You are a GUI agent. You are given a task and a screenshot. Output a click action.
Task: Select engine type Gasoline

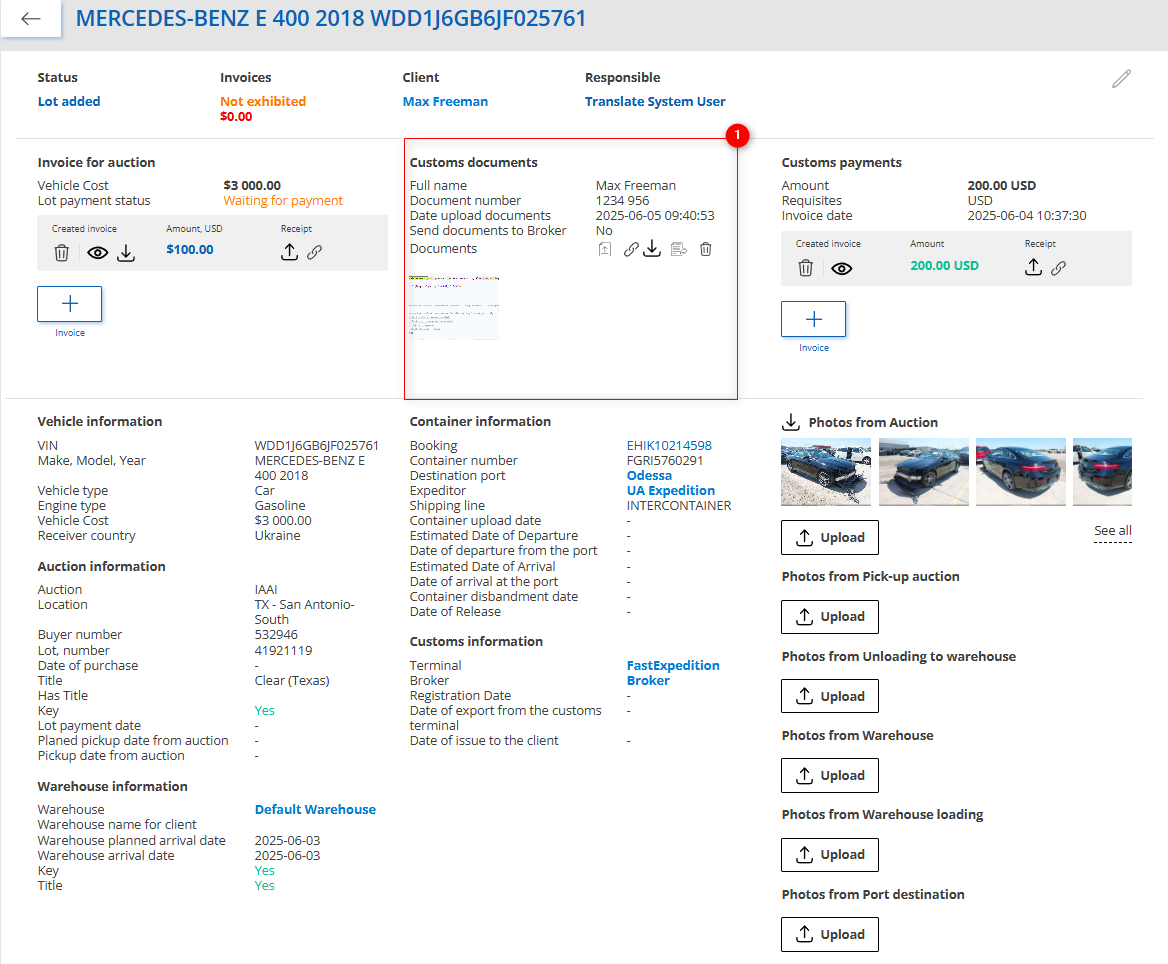[280, 506]
